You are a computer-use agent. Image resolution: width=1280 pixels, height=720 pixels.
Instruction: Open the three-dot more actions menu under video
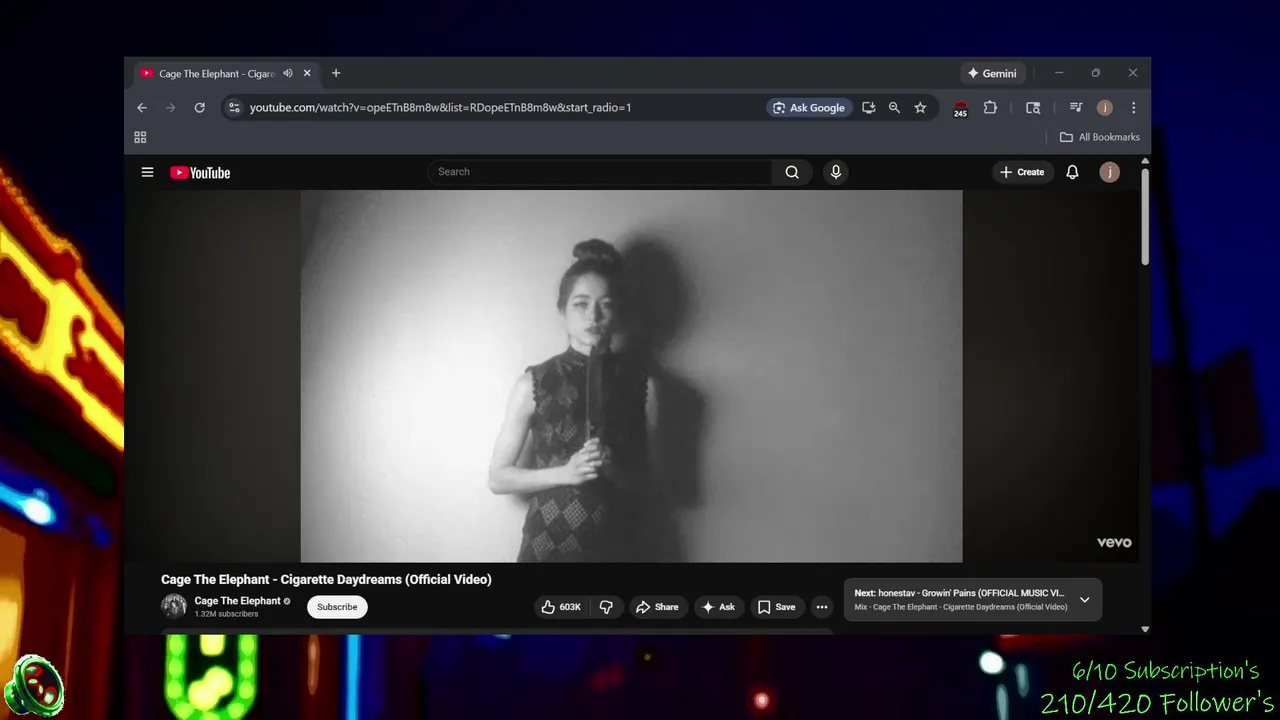(822, 607)
